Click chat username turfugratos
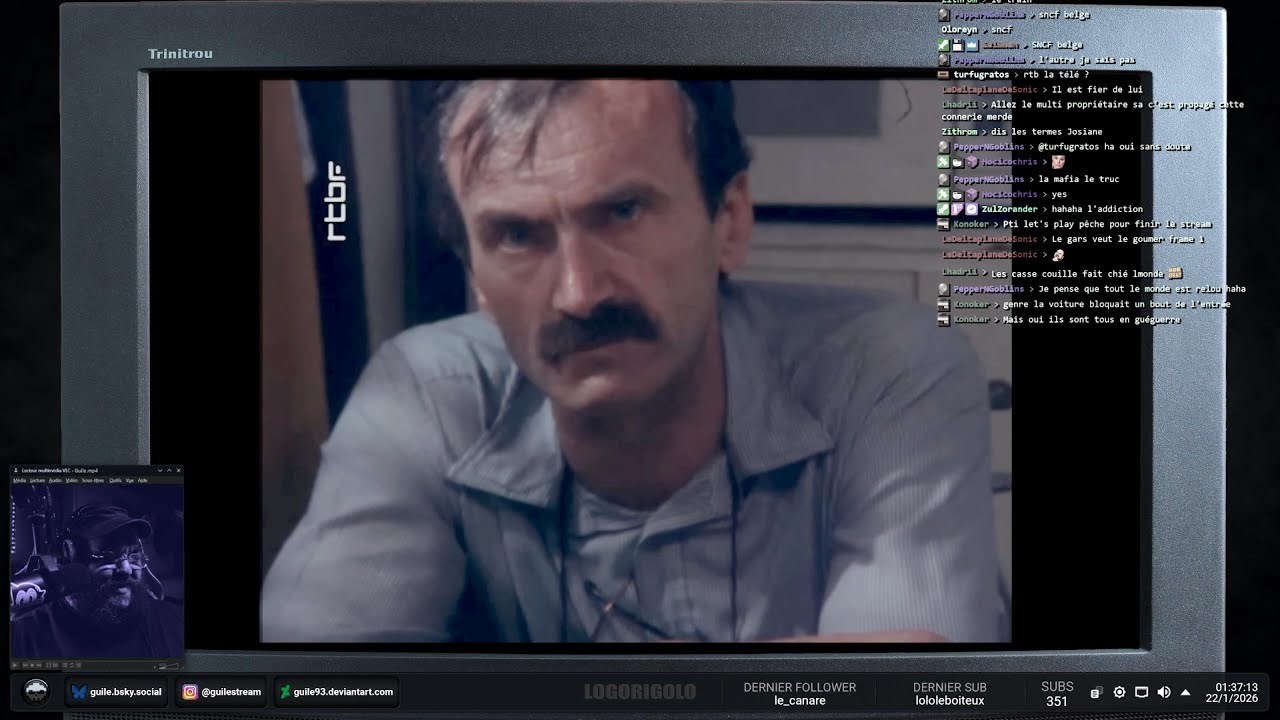Viewport: 1280px width, 720px height. click(x=981, y=74)
